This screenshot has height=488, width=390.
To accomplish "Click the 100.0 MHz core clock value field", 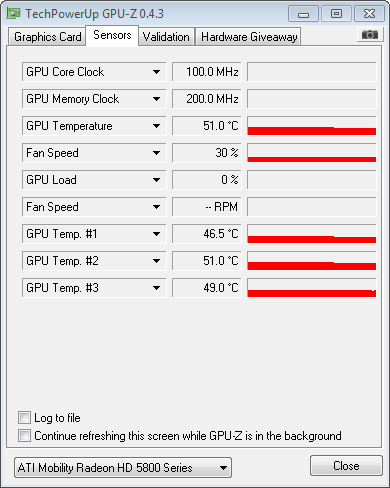I will (207, 72).
